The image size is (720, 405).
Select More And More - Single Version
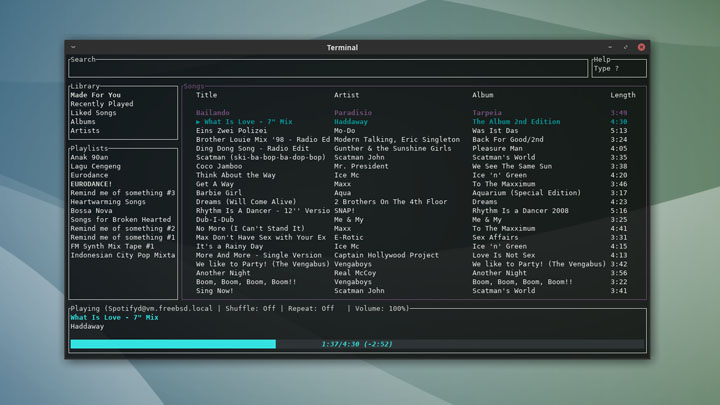coord(259,255)
